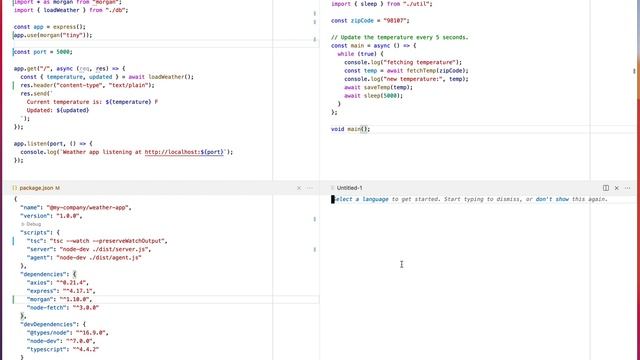Click the 'app.listen(port, () => {' line
The width and height of the screenshot is (640, 360).
coord(53,144)
